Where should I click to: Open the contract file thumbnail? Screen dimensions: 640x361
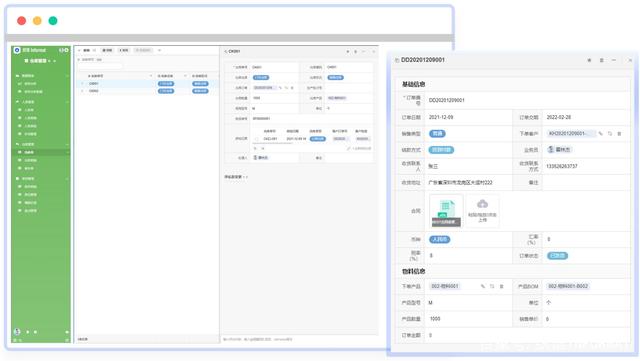[446, 211]
